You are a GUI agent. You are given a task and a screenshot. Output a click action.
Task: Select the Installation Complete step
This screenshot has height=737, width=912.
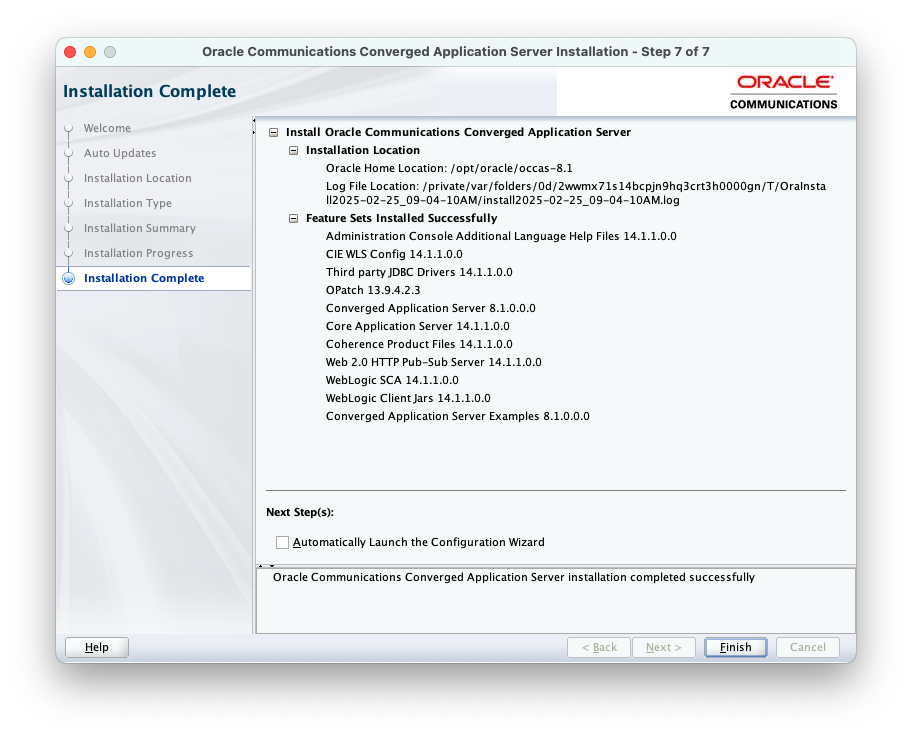click(144, 278)
